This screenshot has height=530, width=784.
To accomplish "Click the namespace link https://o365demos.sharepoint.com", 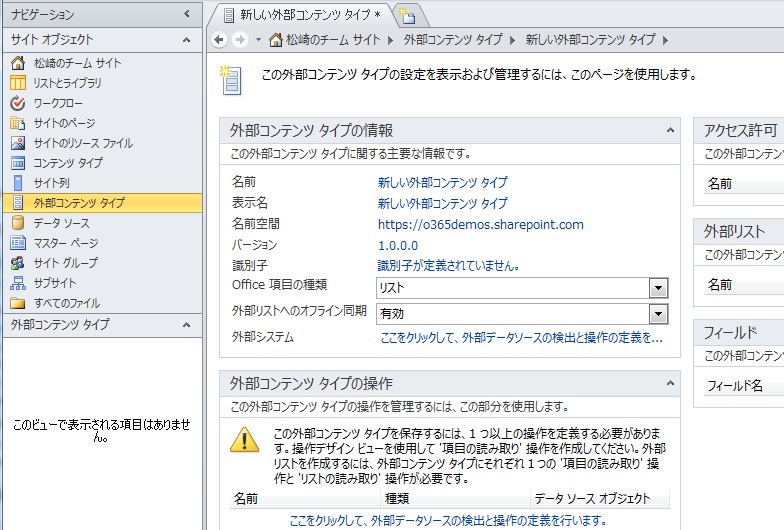I will point(480,224).
